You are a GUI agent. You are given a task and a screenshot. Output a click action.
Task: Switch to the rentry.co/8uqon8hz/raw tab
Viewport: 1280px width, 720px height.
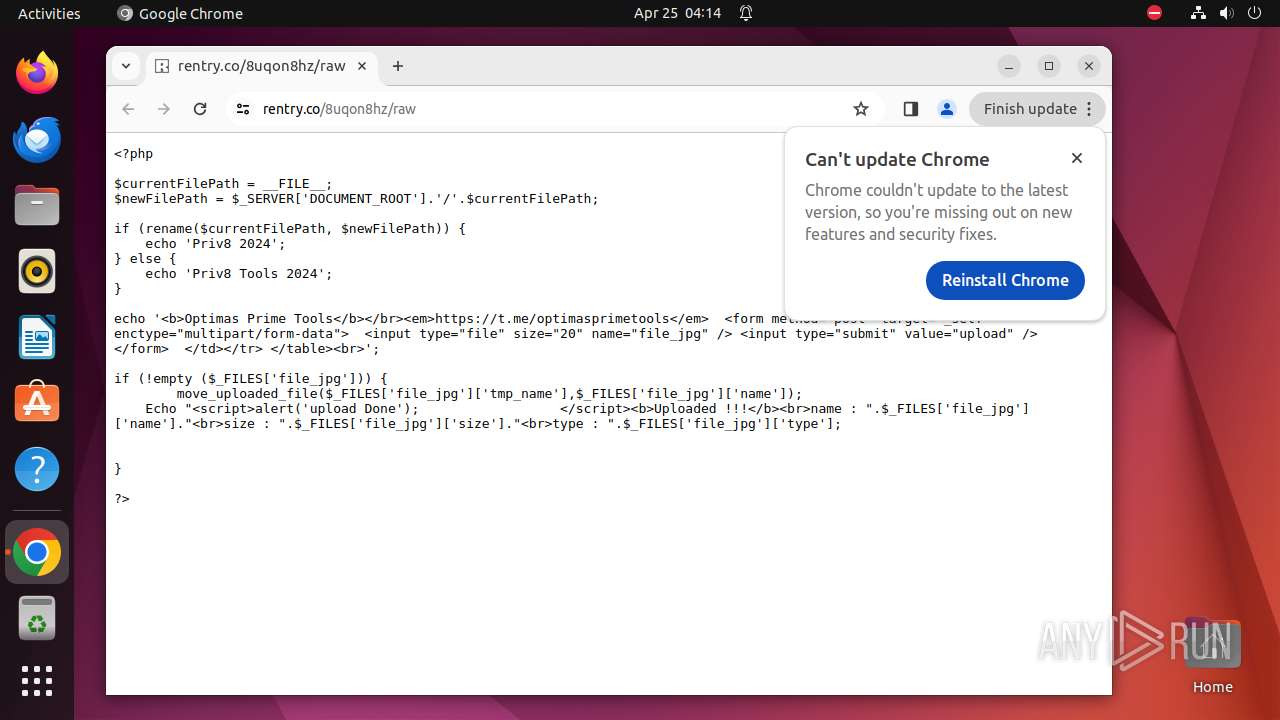coord(262,66)
